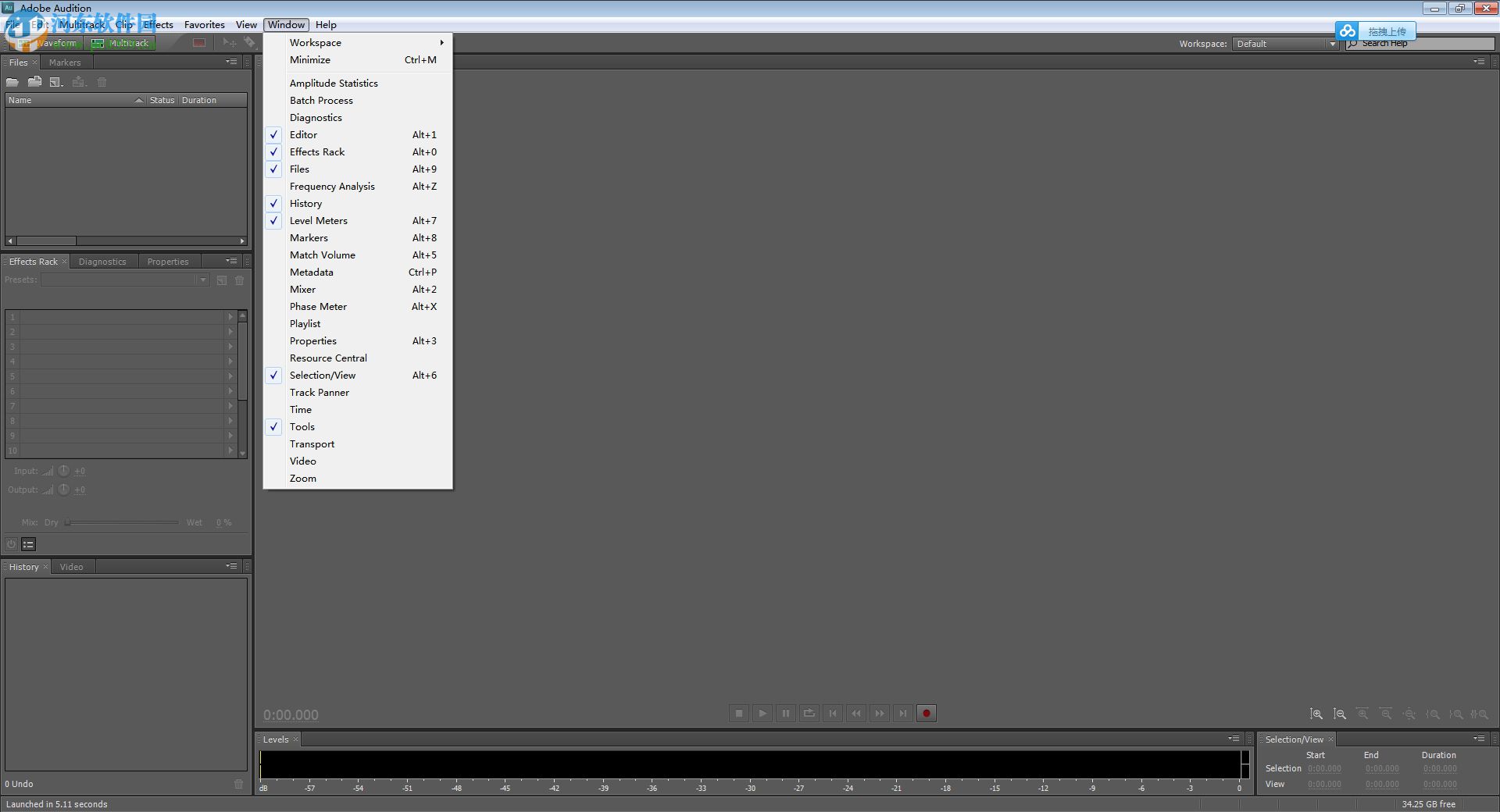Open the Effects Rack panel menu icon
Screen dimensions: 1500x812
pos(231,260)
